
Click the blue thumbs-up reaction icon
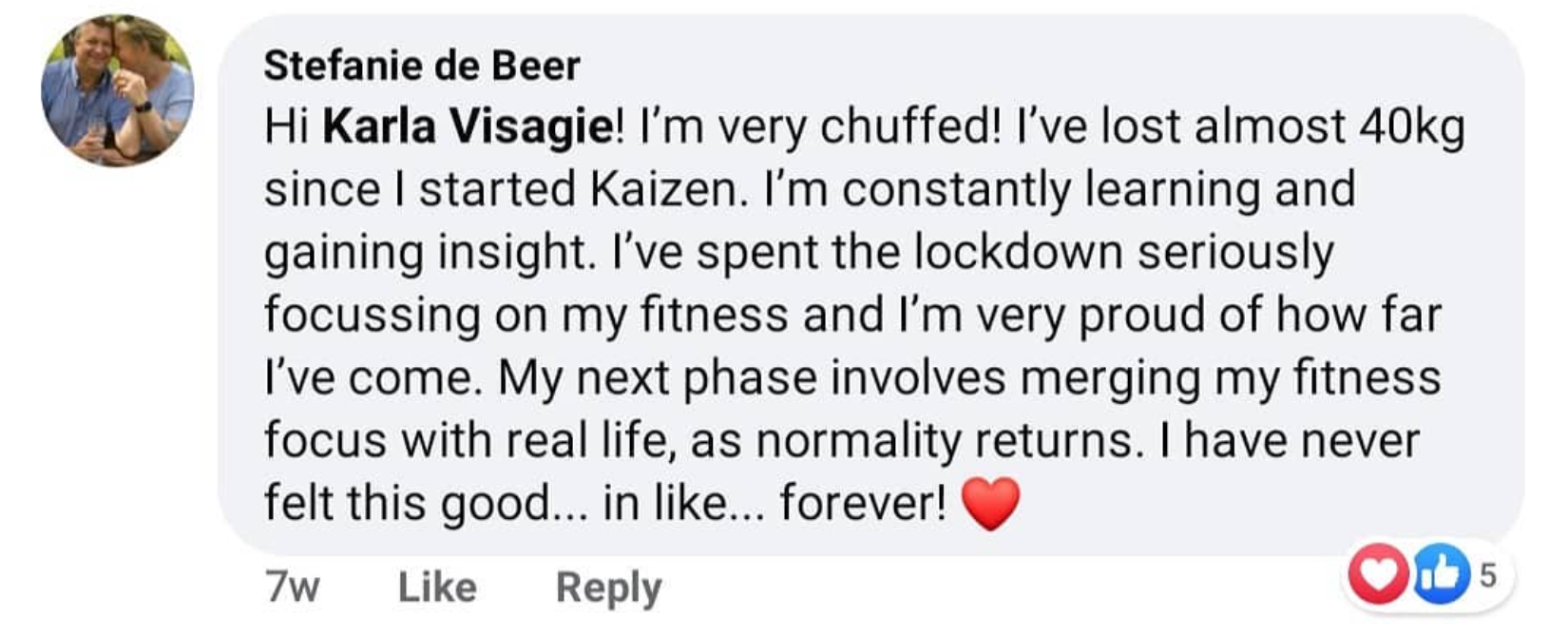coord(1440,575)
